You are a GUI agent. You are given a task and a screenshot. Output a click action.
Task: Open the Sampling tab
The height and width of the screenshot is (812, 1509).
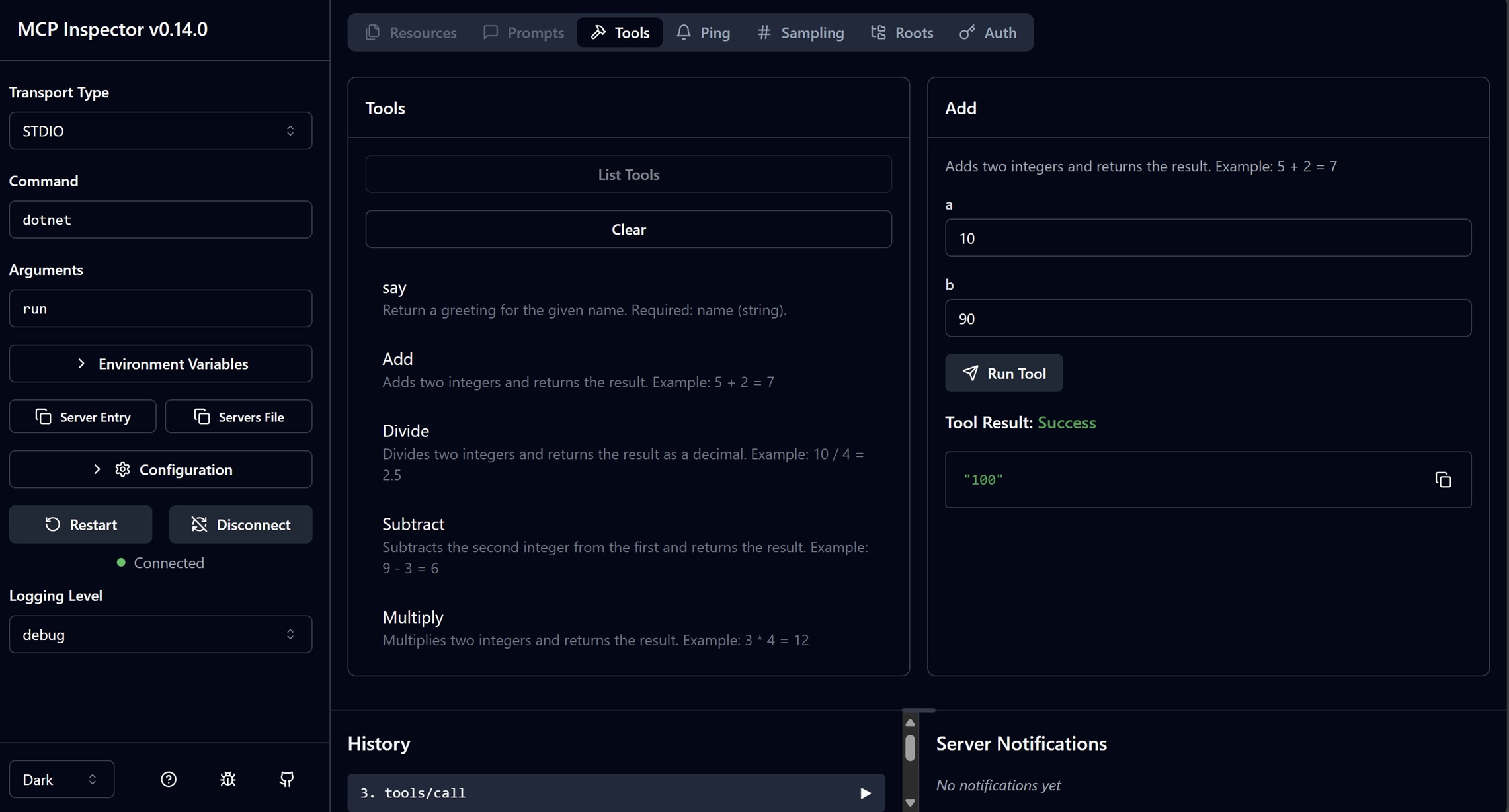800,32
